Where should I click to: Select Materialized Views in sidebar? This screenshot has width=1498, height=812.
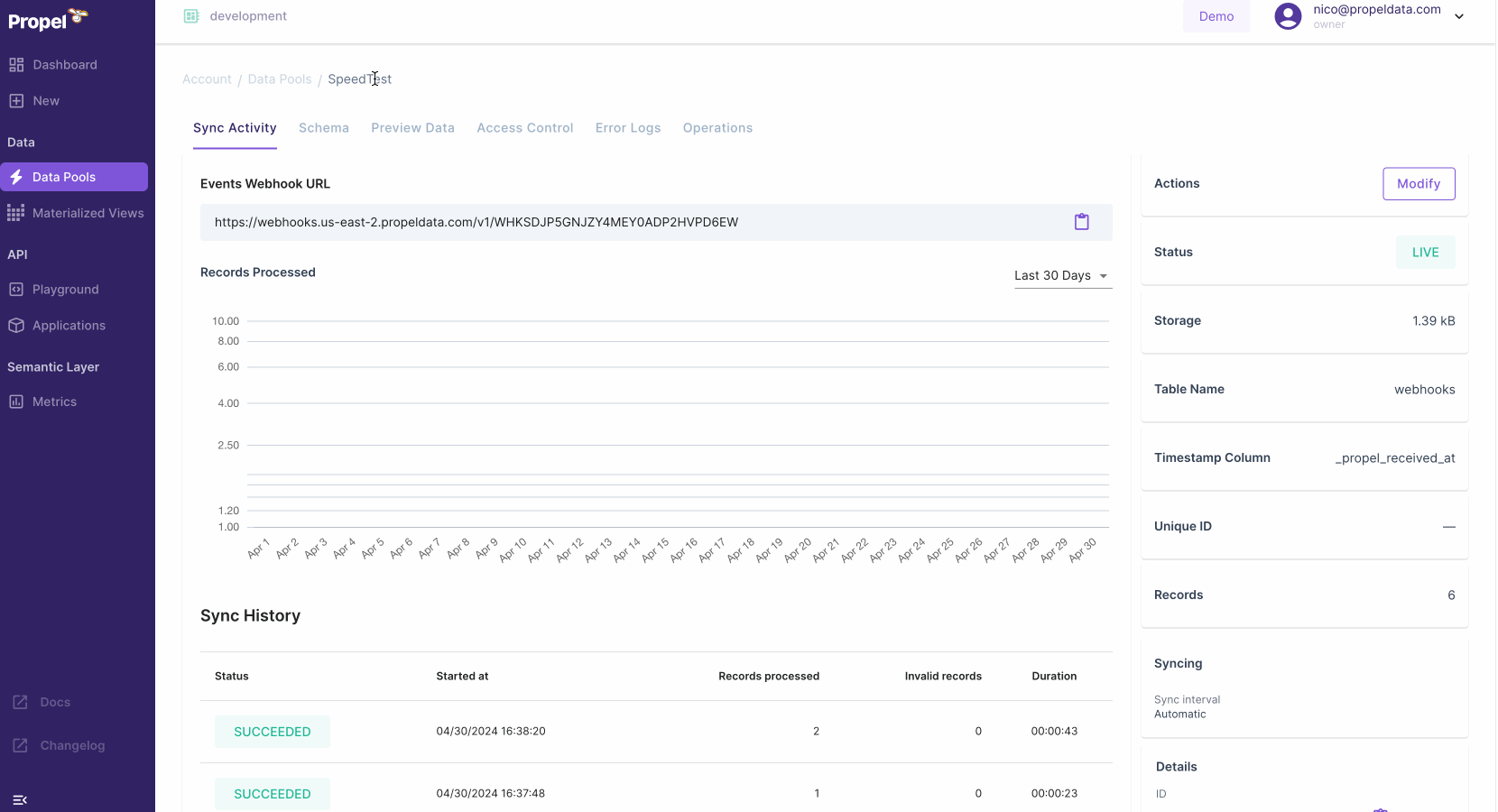[x=88, y=213]
